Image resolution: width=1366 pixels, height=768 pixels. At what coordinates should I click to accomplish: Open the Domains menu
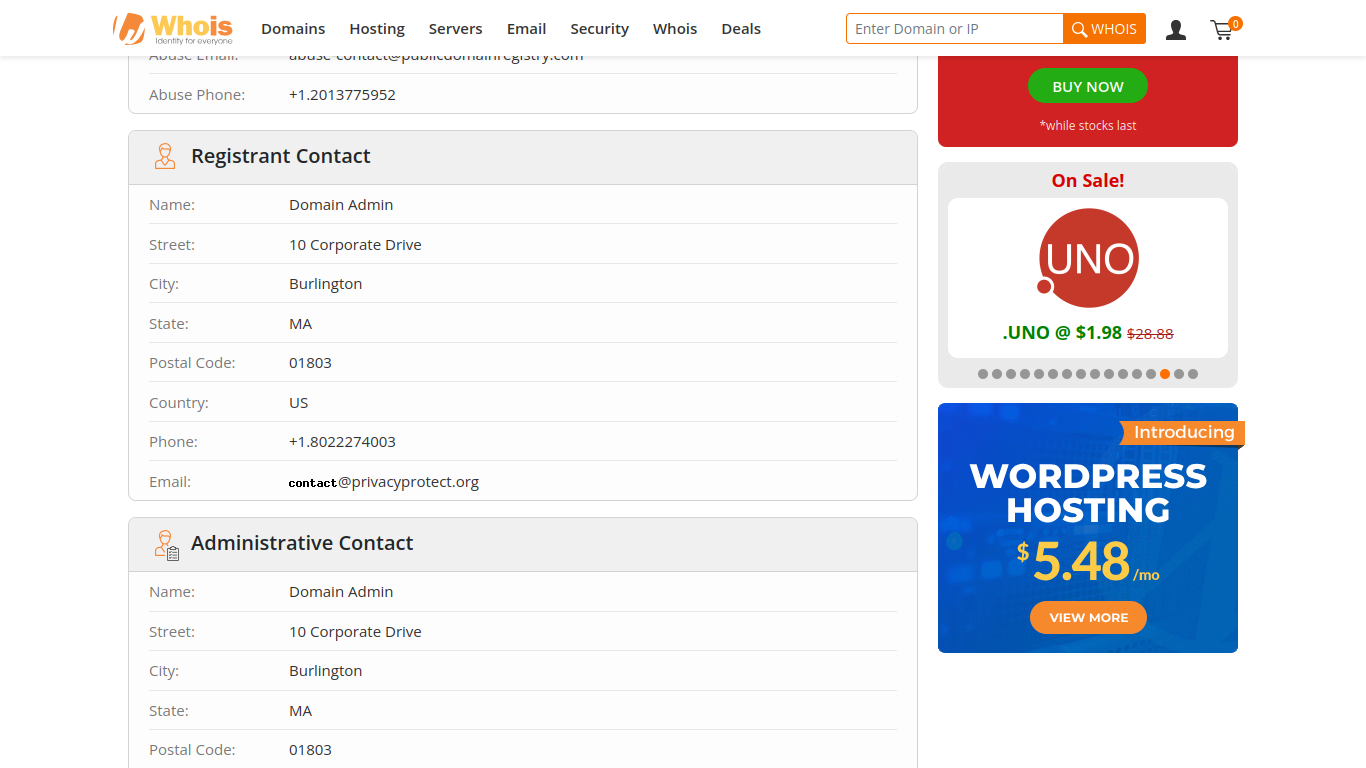(293, 29)
